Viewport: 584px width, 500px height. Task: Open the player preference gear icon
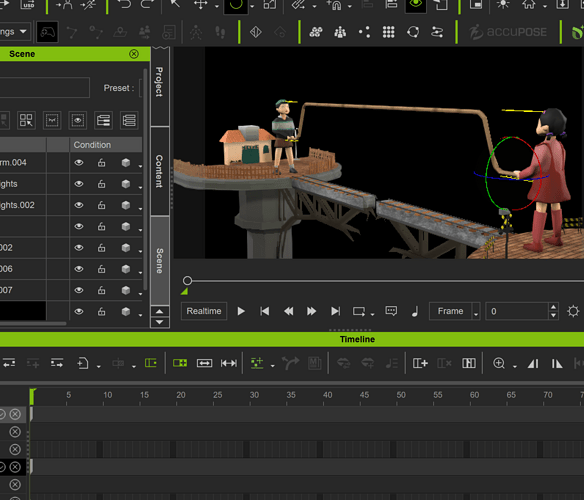[x=573, y=311]
